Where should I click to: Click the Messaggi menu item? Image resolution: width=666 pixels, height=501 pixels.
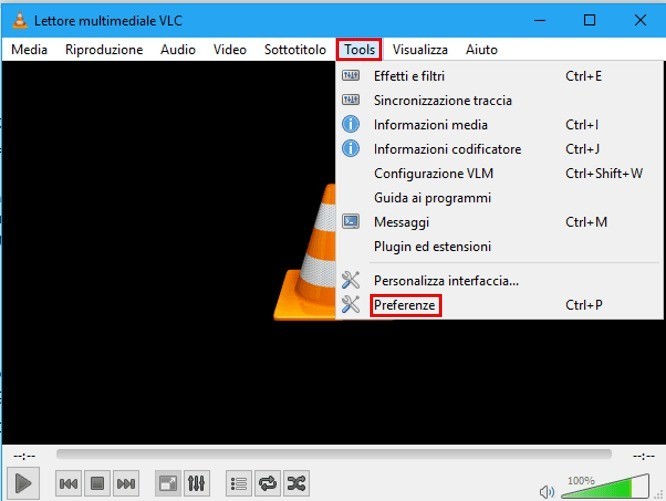[401, 222]
